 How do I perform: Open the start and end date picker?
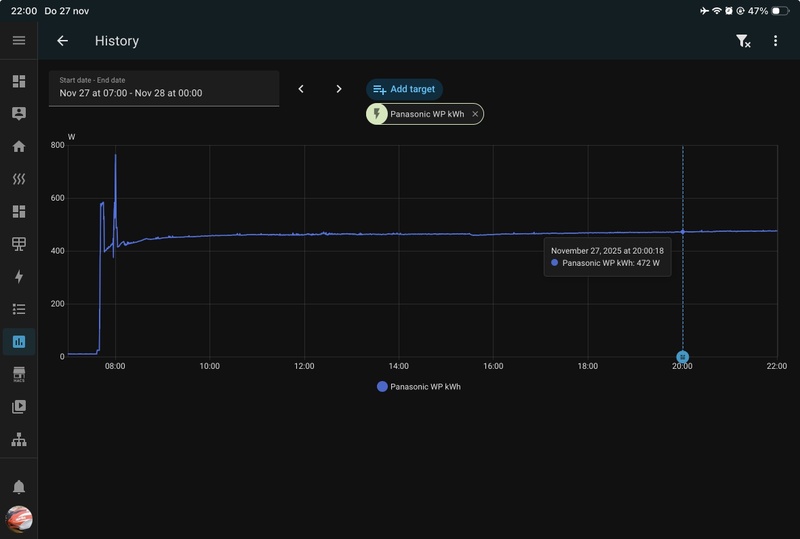[x=164, y=88]
